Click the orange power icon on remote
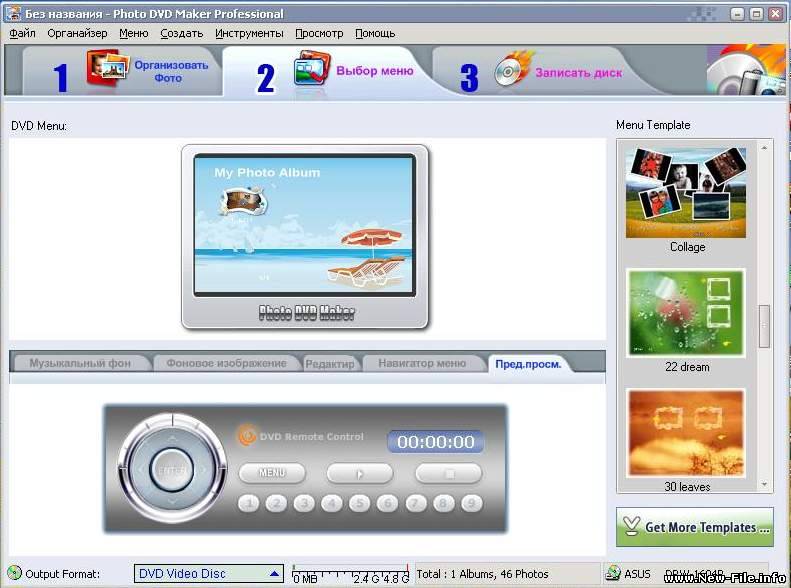 [x=247, y=436]
